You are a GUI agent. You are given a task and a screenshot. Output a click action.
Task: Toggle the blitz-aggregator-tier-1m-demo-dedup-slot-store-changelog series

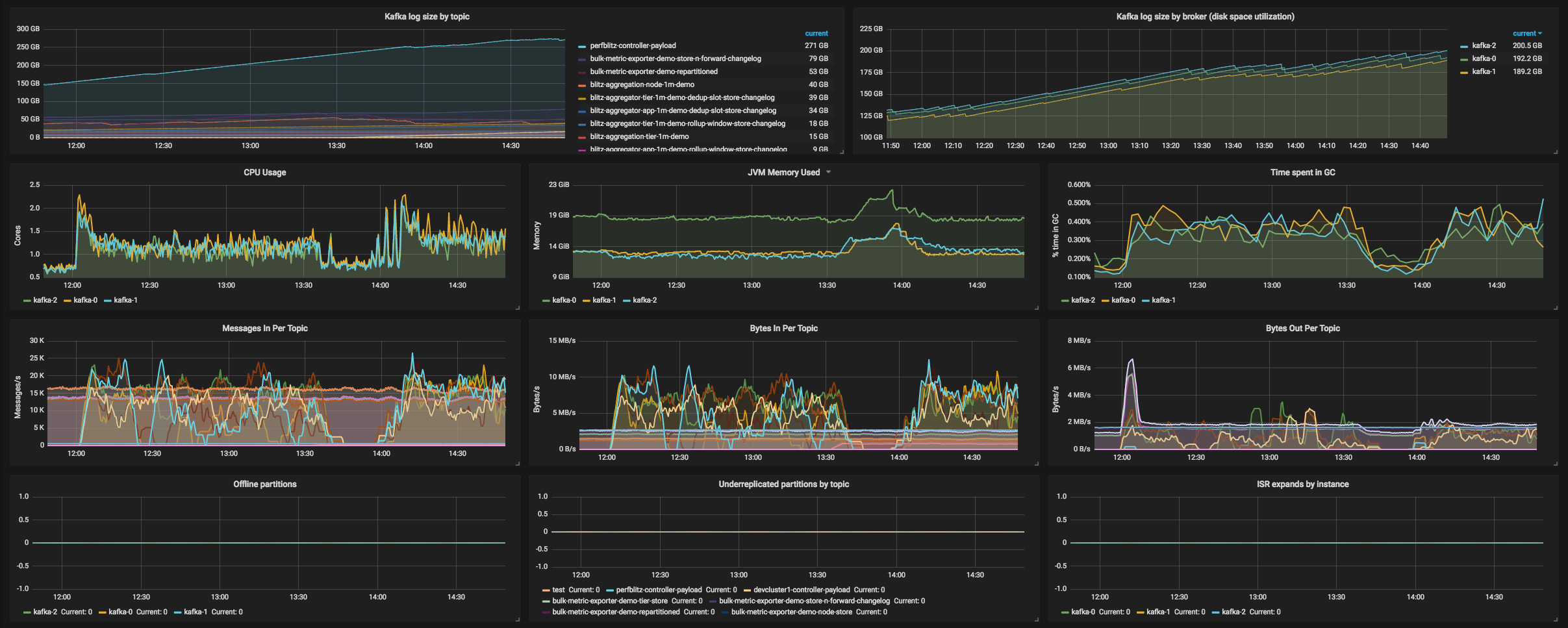coord(682,97)
